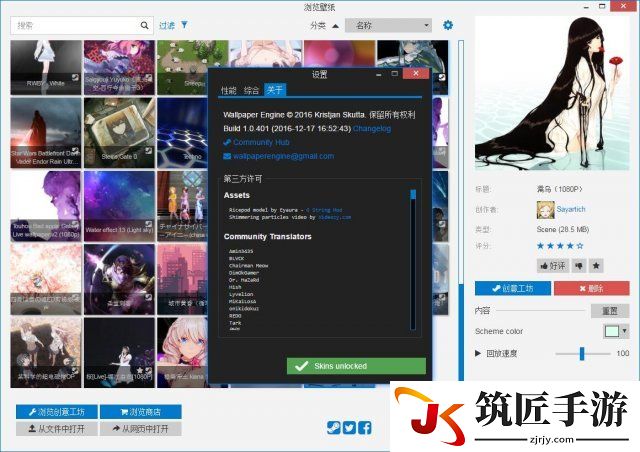Viewport: 640px width, 452px height.
Task: Click the Assets heading in licenses
Action: pyautogui.click(x=237, y=195)
